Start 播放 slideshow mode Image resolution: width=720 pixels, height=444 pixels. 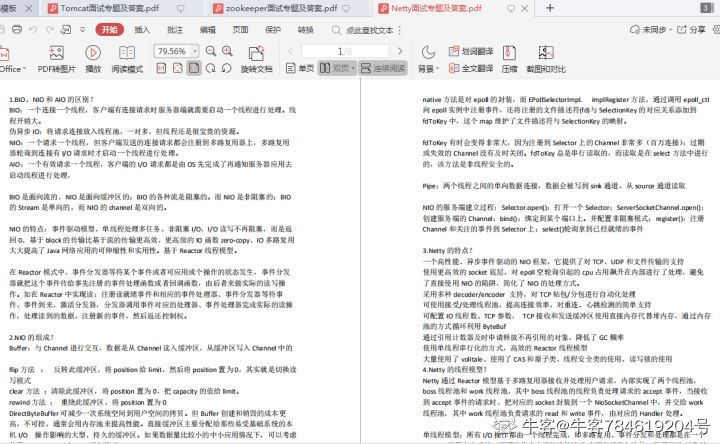[93, 59]
